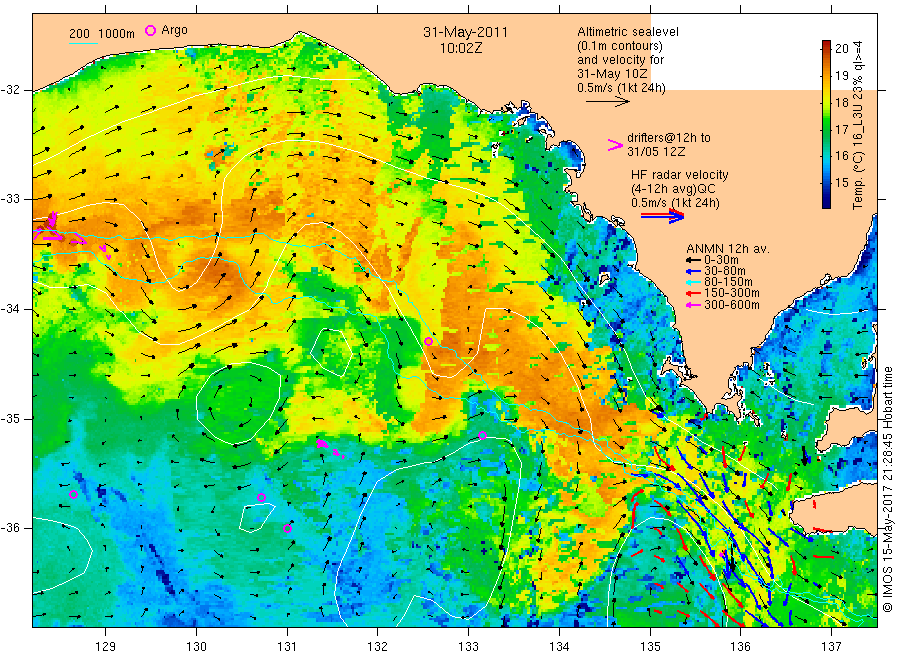Click the drifters@12h to text
Image resolution: width=900 pixels, height=660 pixels.
(x=669, y=138)
